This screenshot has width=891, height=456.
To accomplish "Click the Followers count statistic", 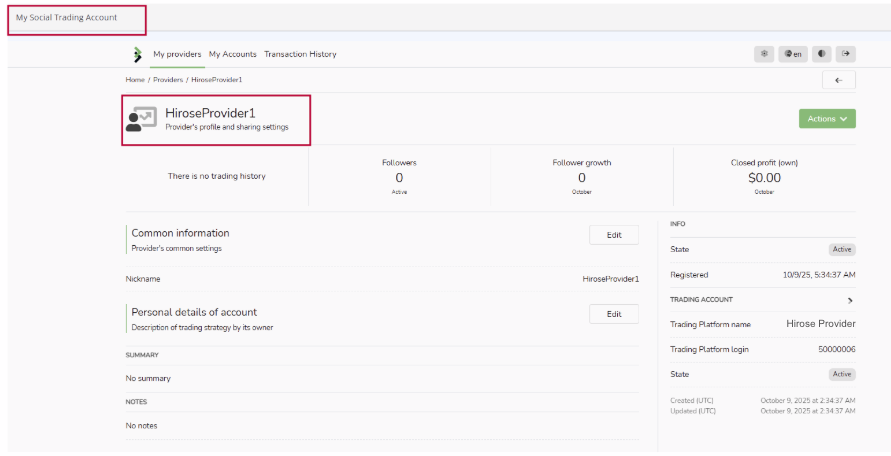I will pyautogui.click(x=399, y=178).
